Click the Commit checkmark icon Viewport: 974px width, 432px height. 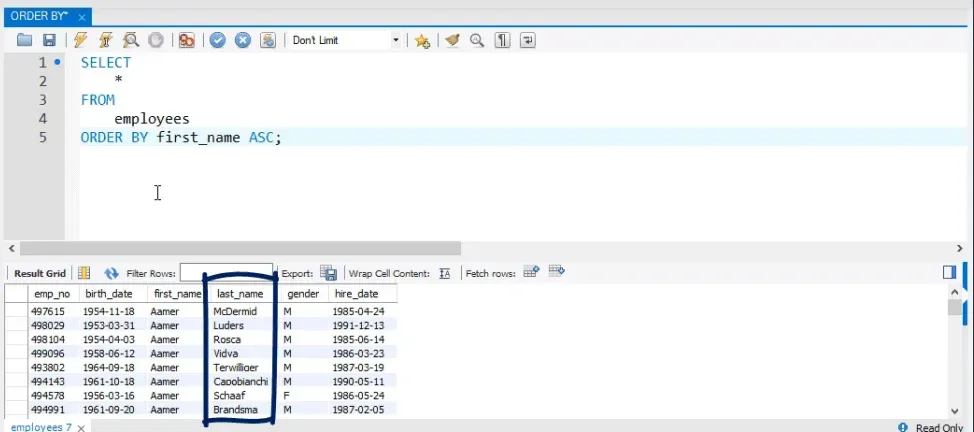pyautogui.click(x=217, y=40)
